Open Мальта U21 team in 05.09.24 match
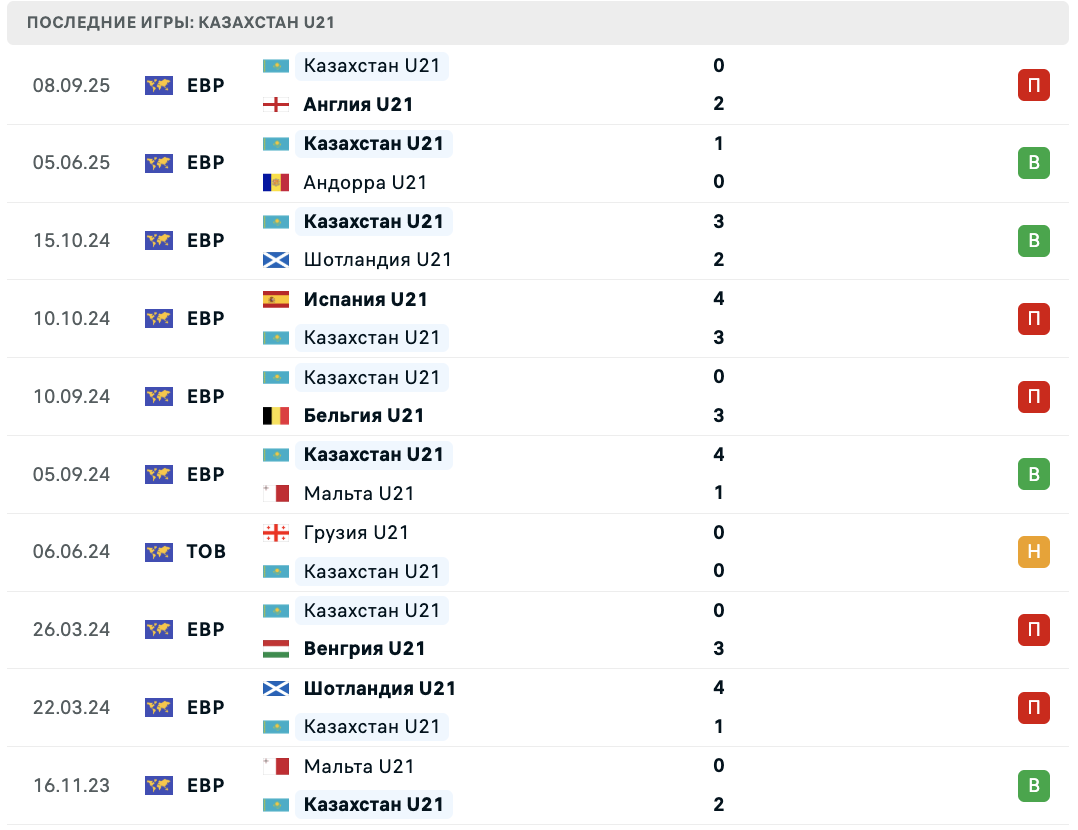Screen dimensions: 1078x830 pyautogui.click(x=358, y=493)
